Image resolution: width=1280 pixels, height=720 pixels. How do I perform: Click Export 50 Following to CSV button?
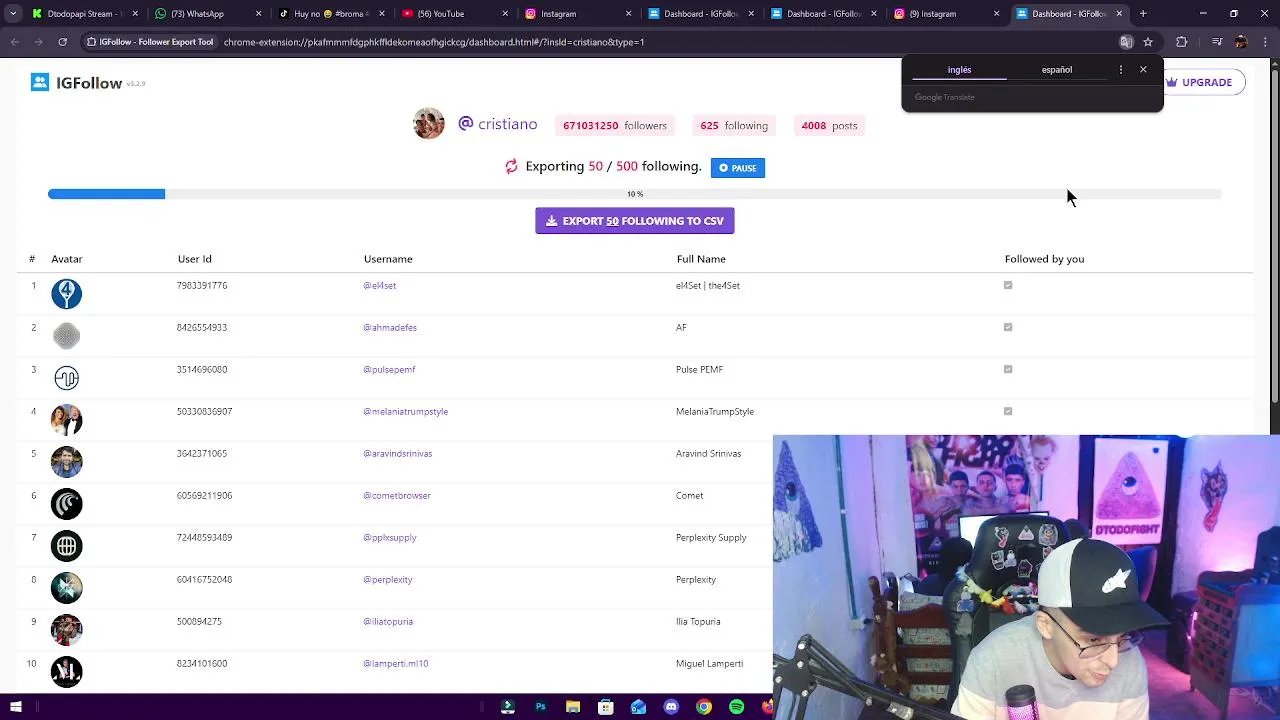(x=635, y=221)
